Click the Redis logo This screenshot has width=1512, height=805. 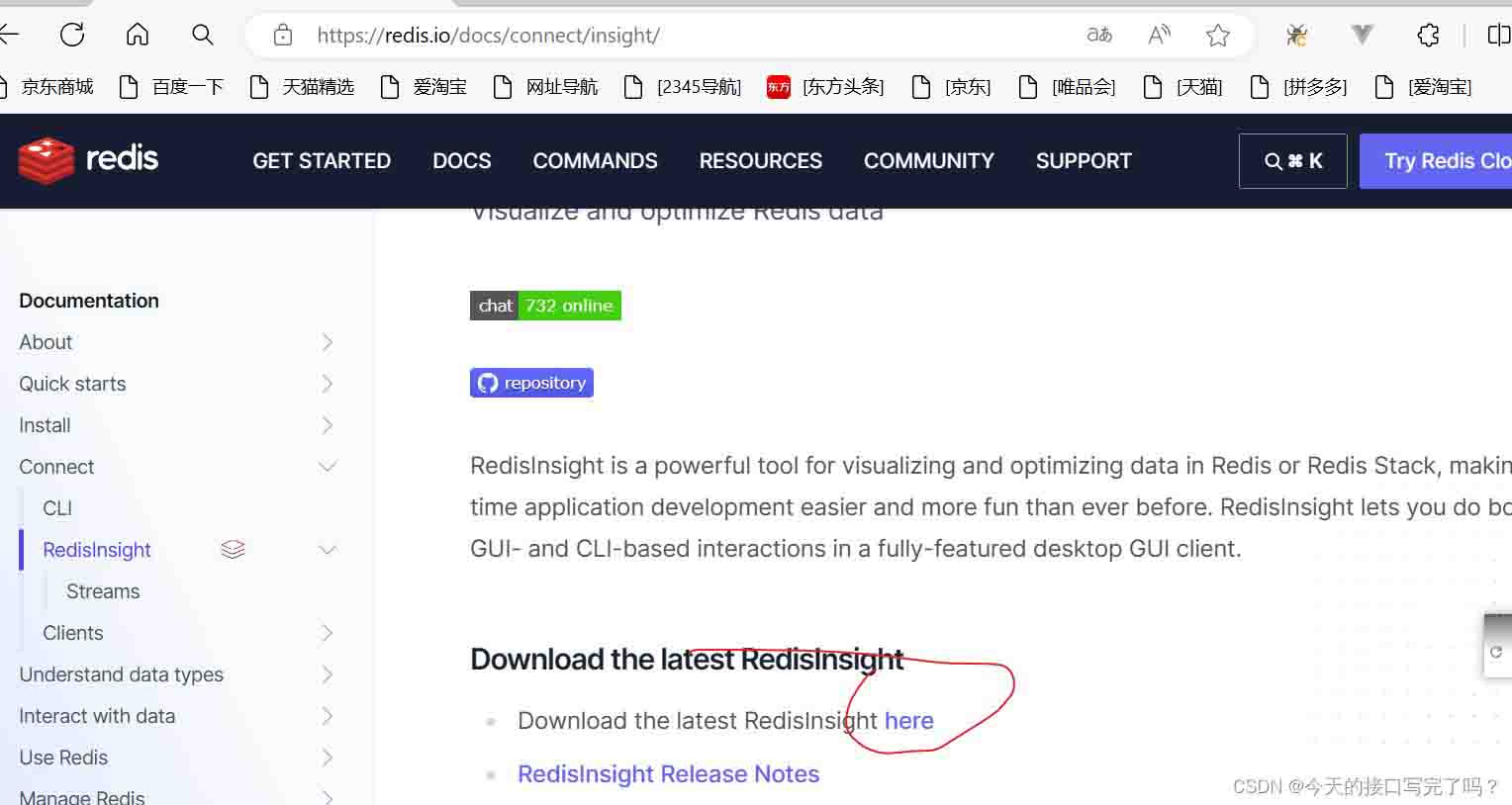coord(88,160)
